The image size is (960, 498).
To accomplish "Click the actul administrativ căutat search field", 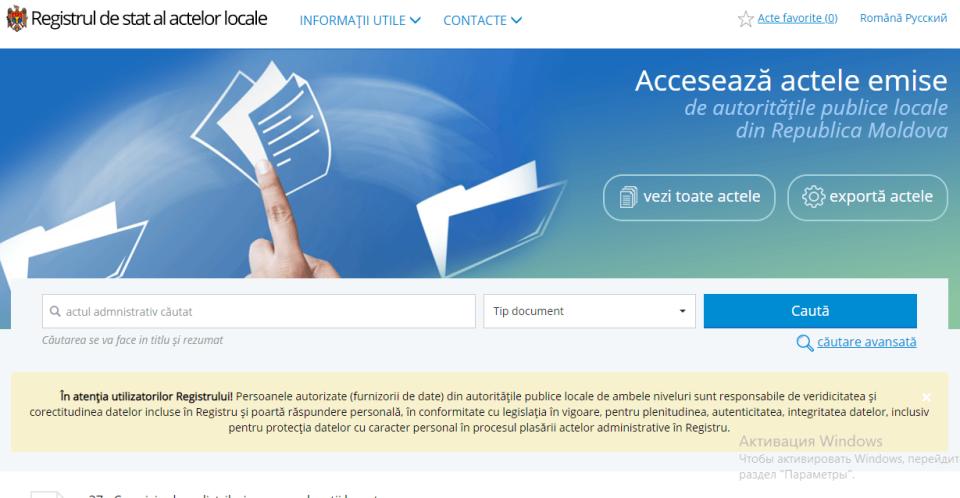I will point(258,311).
